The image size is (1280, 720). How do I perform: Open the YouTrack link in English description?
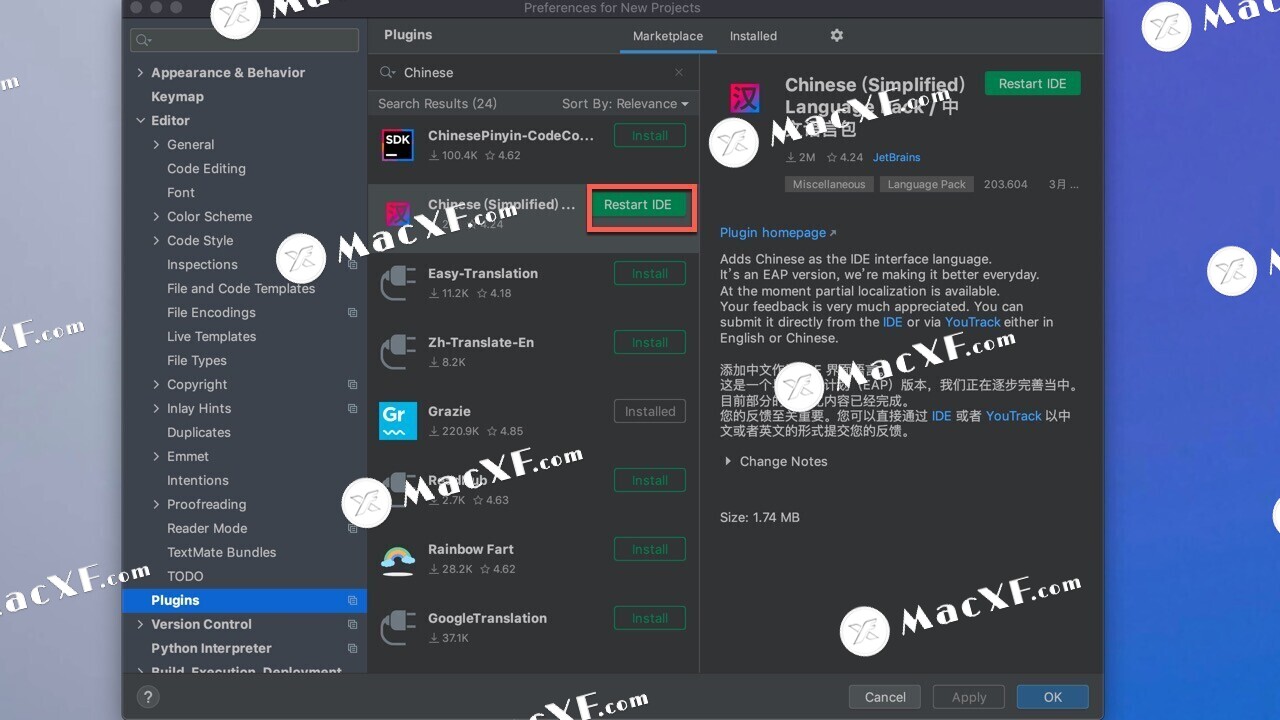(x=973, y=322)
